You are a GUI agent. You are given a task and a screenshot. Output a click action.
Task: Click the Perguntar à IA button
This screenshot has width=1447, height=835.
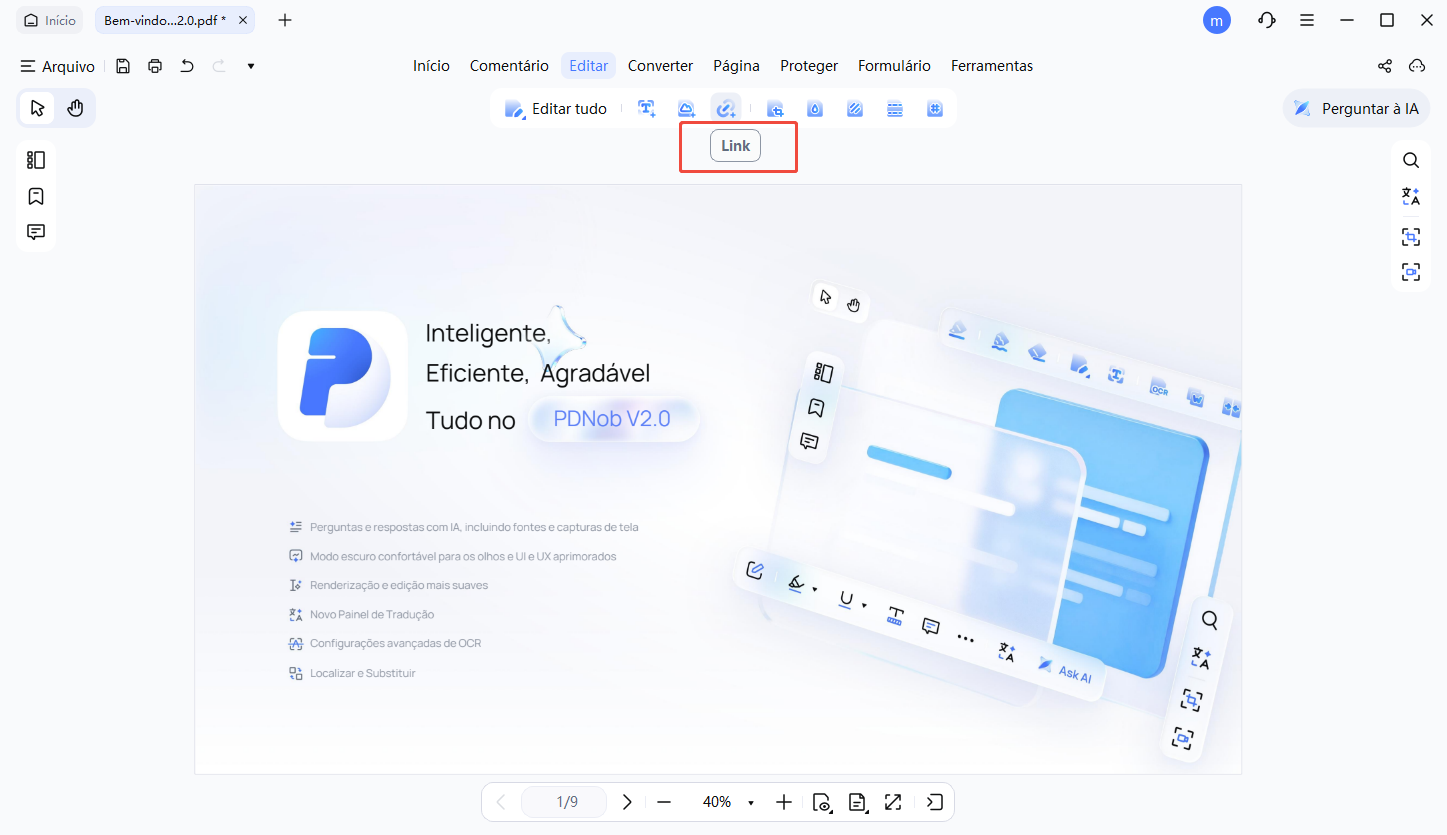1356,108
